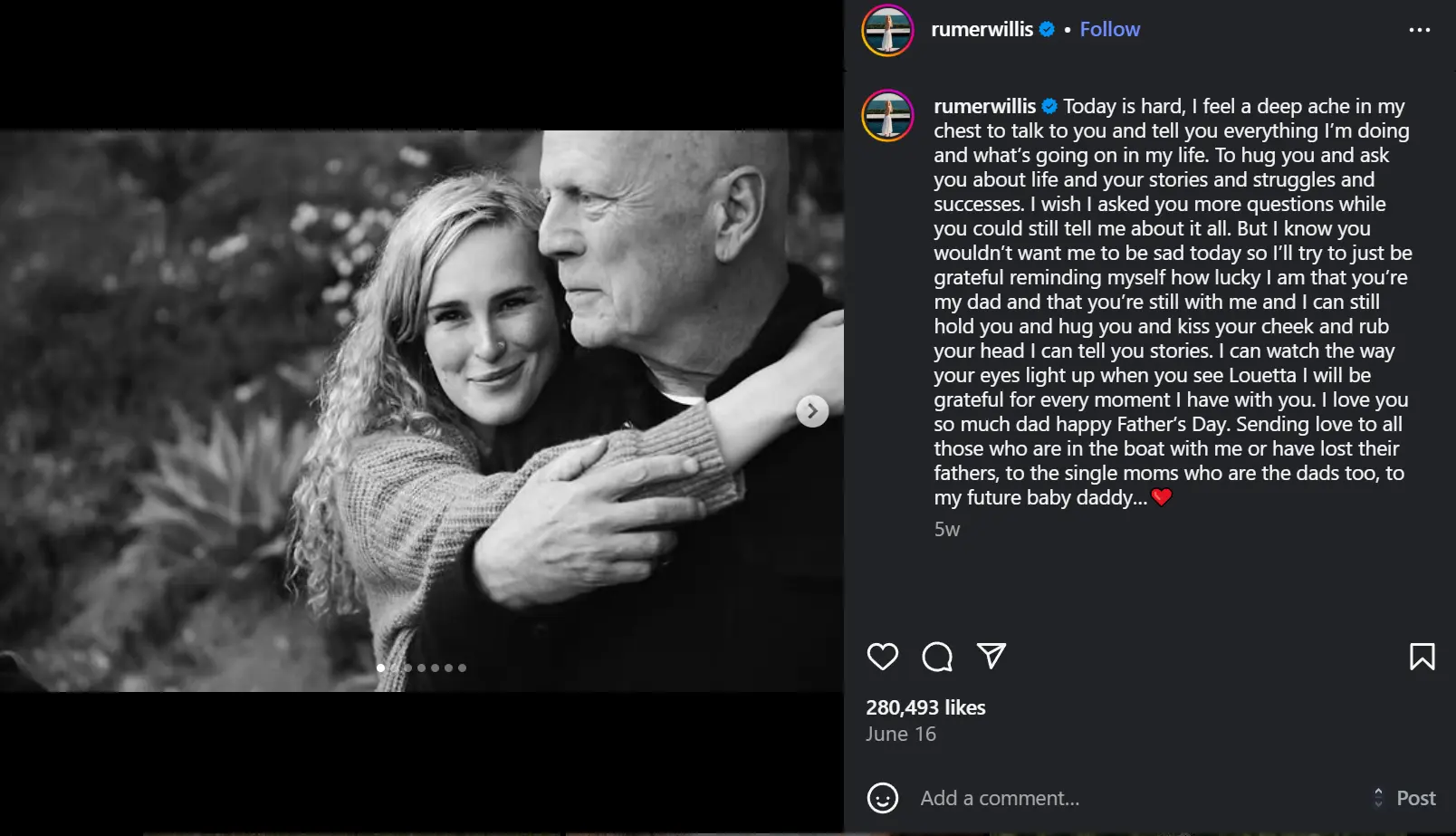Viewport: 1456px width, 836px height.
Task: View the 280,493 likes list
Action: coord(925,707)
